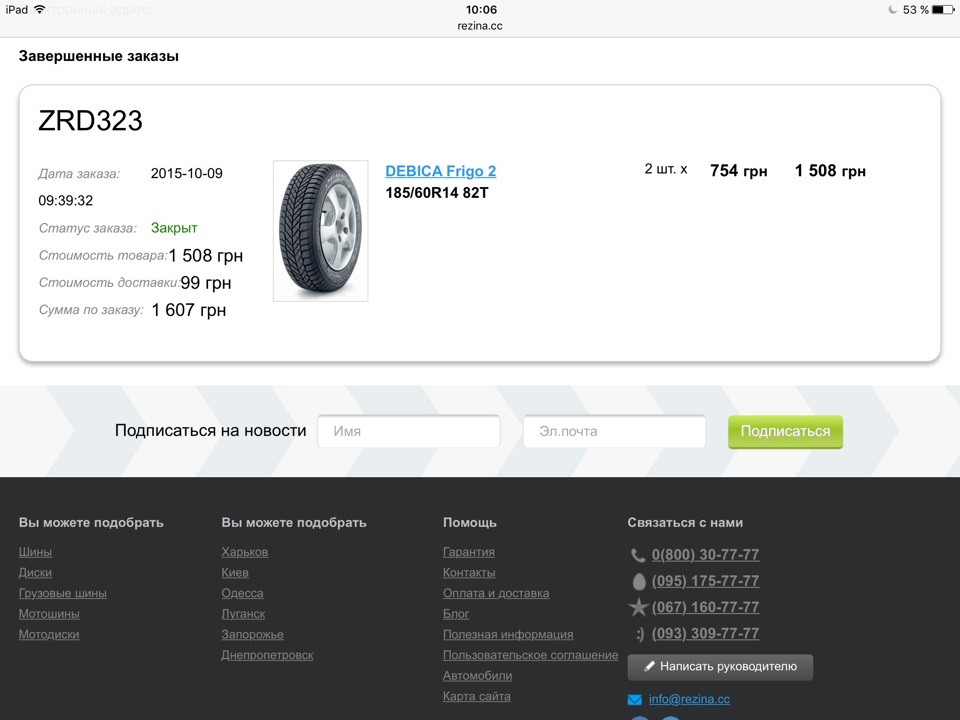Select the tire size 185/60R14 82T
Viewport: 960px width, 720px height.
(x=437, y=193)
